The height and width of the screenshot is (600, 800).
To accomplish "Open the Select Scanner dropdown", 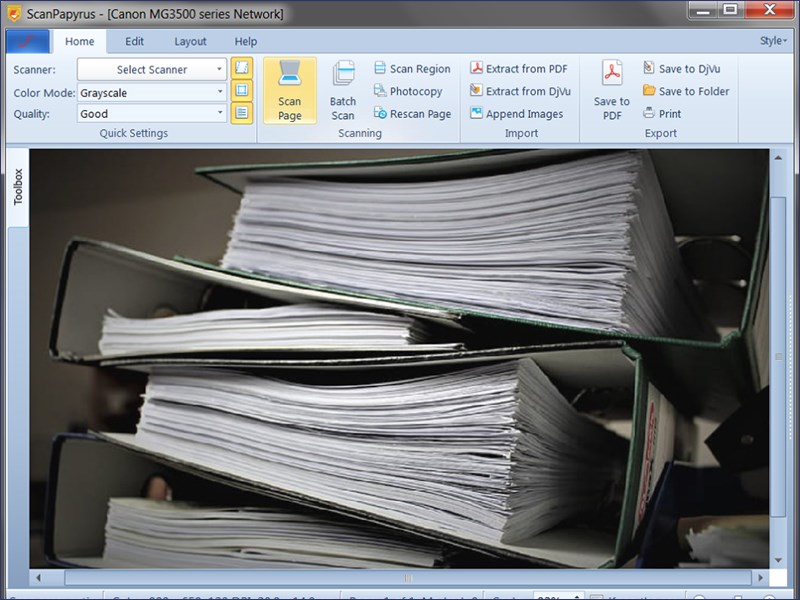I will tap(150, 68).
